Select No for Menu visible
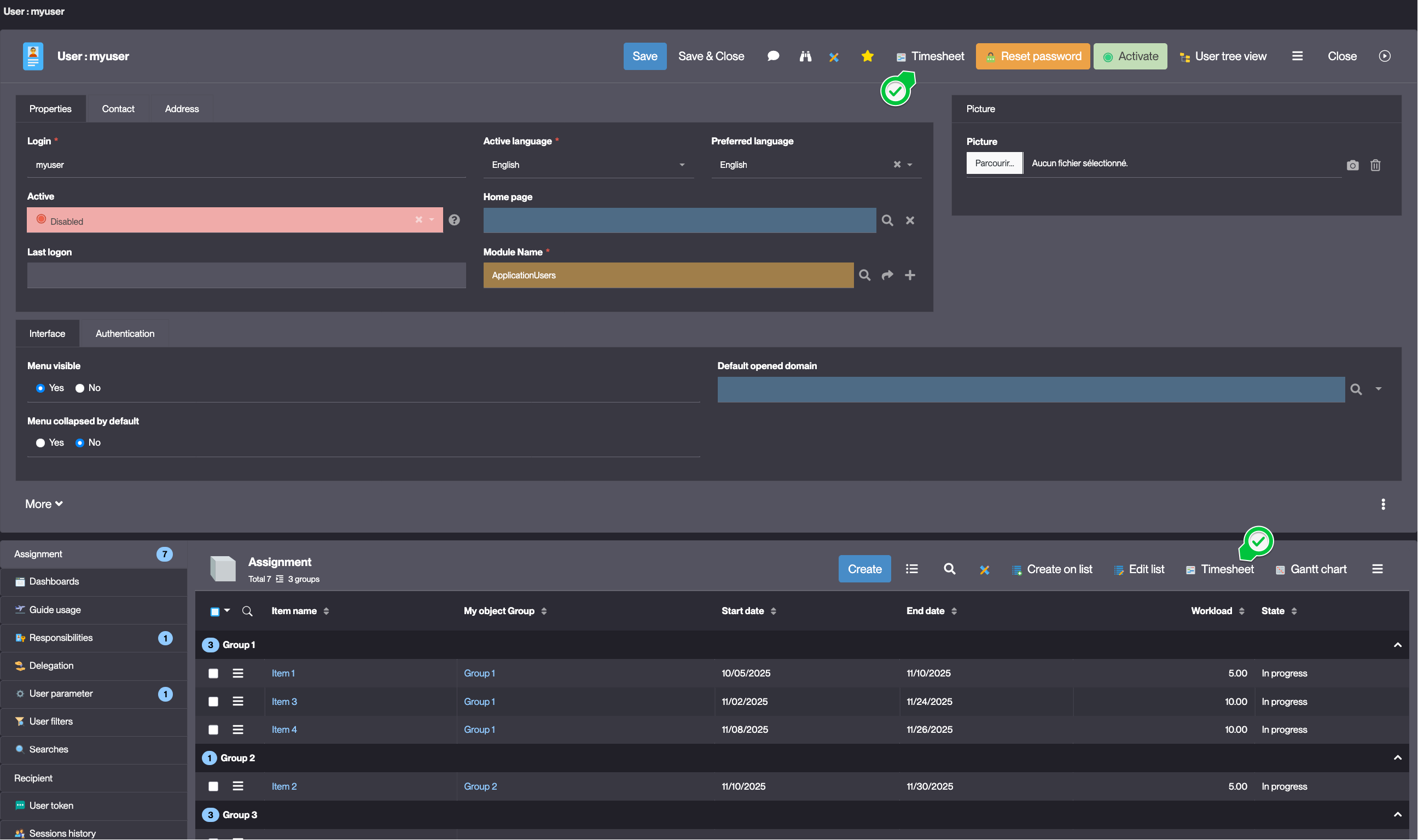 click(80, 388)
